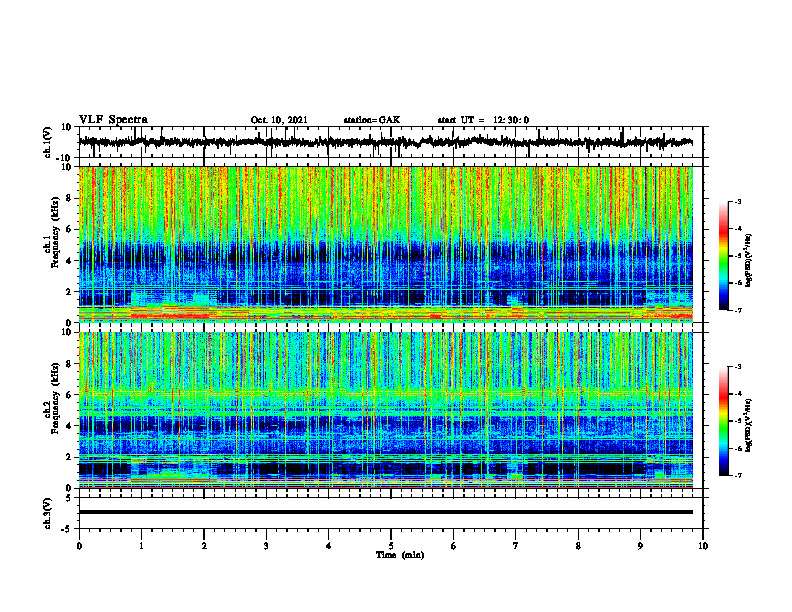Click the "2" kHz tick of ch.2 spectrogram
Screen dimensions: 792x612
click(70, 457)
